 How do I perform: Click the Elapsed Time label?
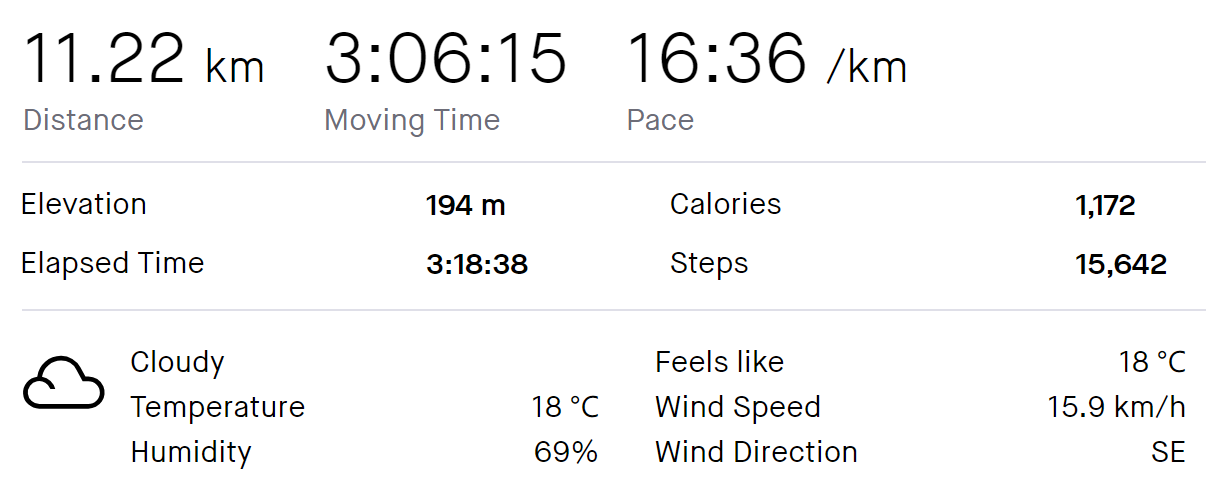click(x=112, y=263)
